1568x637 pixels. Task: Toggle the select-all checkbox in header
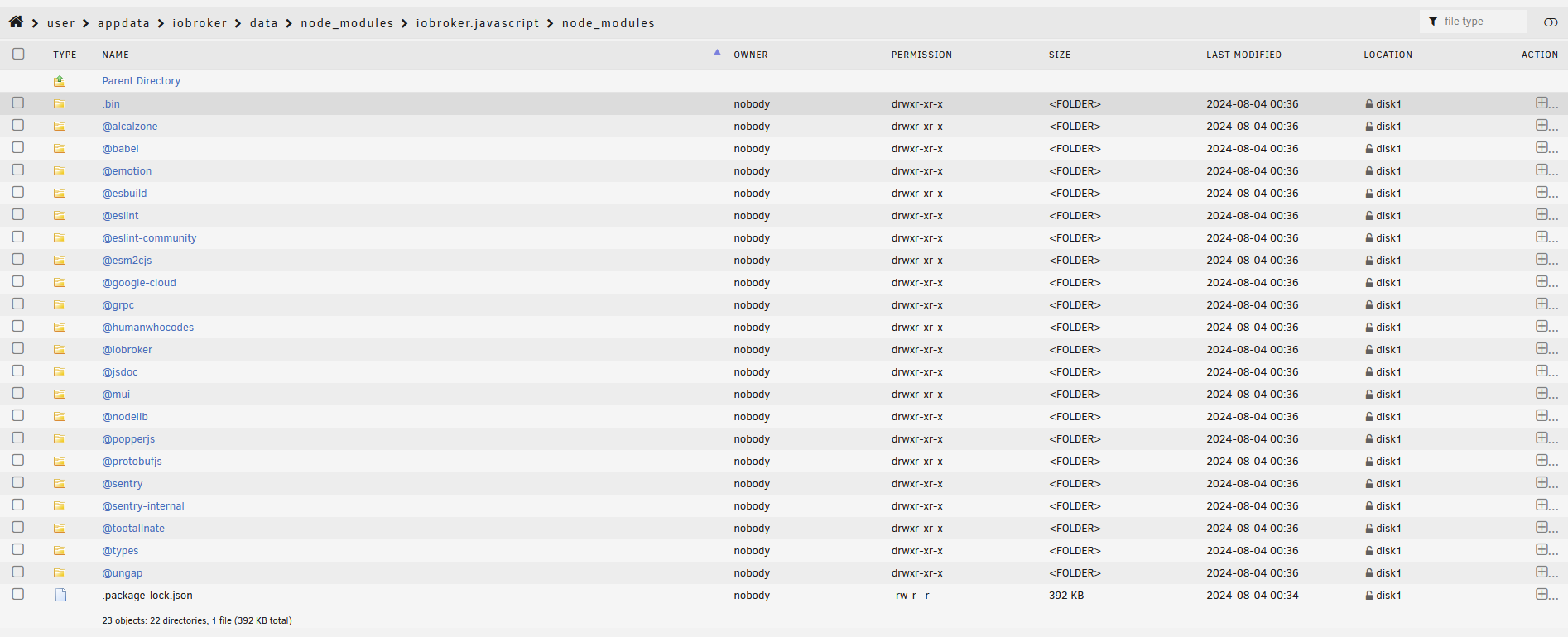[x=18, y=54]
